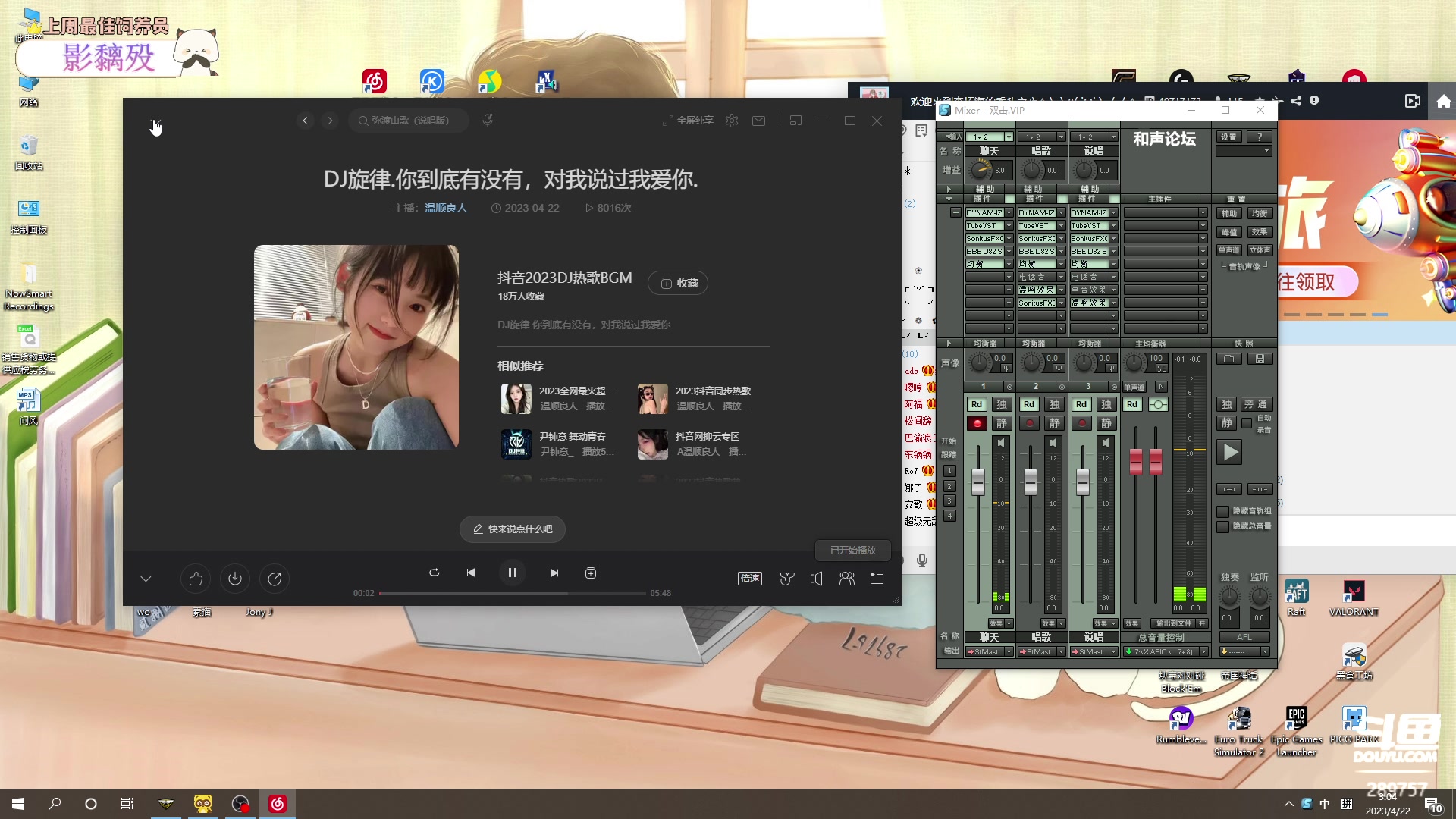Enable the 隐藏总音量 checkbox
This screenshot has width=1456, height=819.
click(x=1222, y=526)
